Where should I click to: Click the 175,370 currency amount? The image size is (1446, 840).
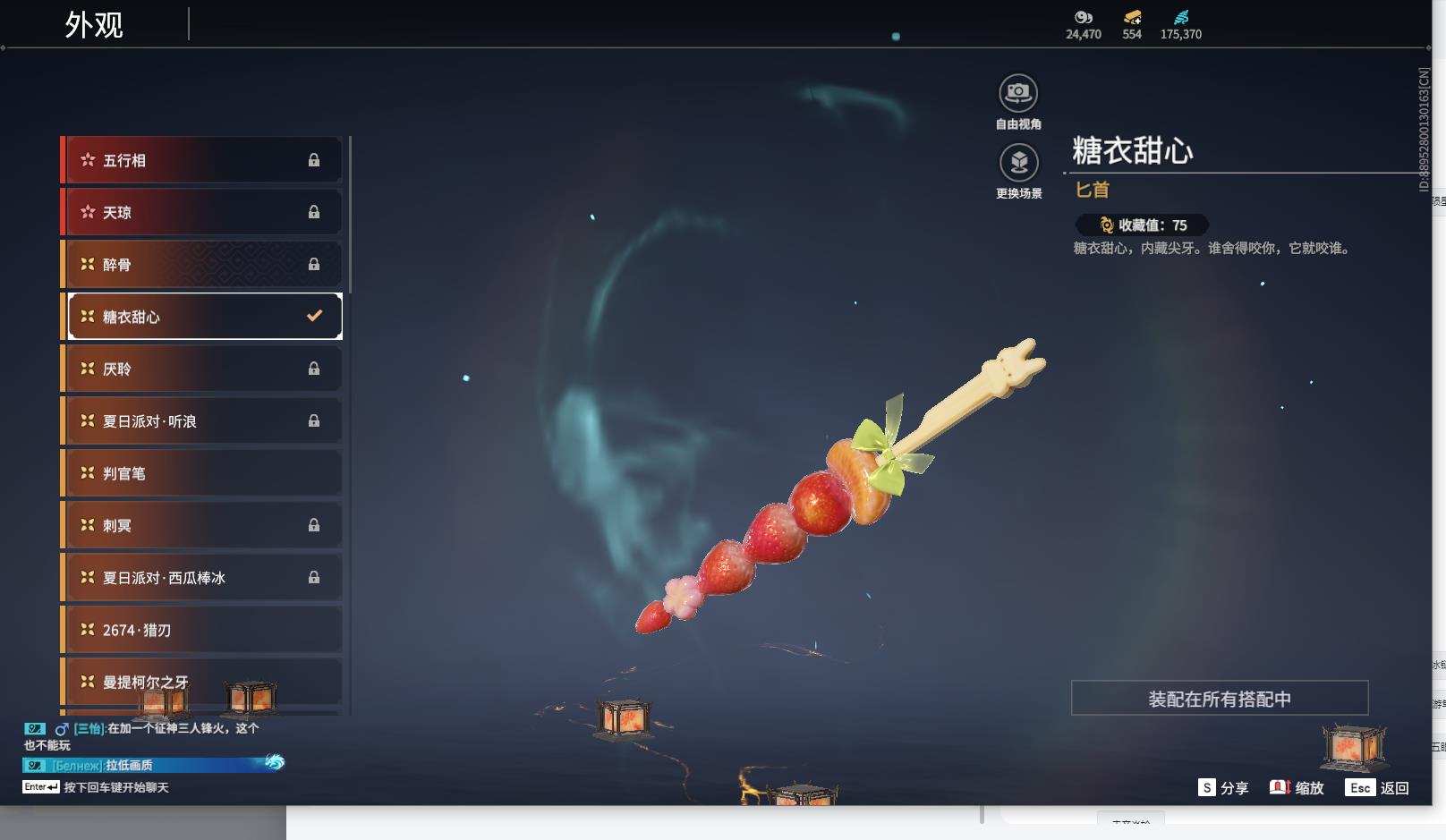pyautogui.click(x=1181, y=34)
